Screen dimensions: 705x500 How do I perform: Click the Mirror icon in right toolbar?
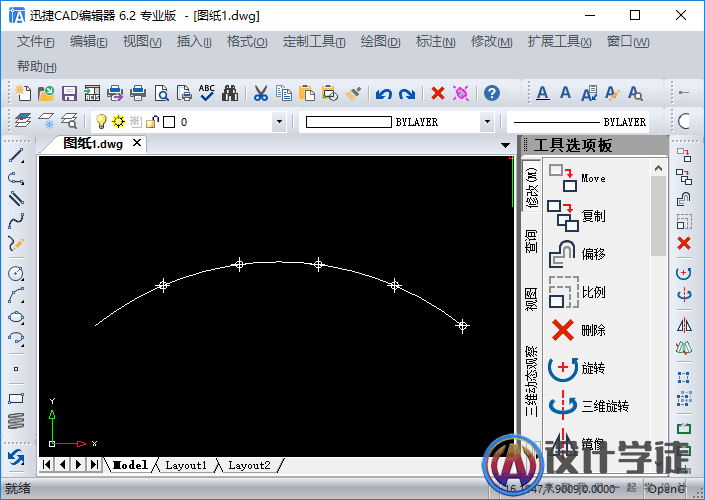click(684, 325)
